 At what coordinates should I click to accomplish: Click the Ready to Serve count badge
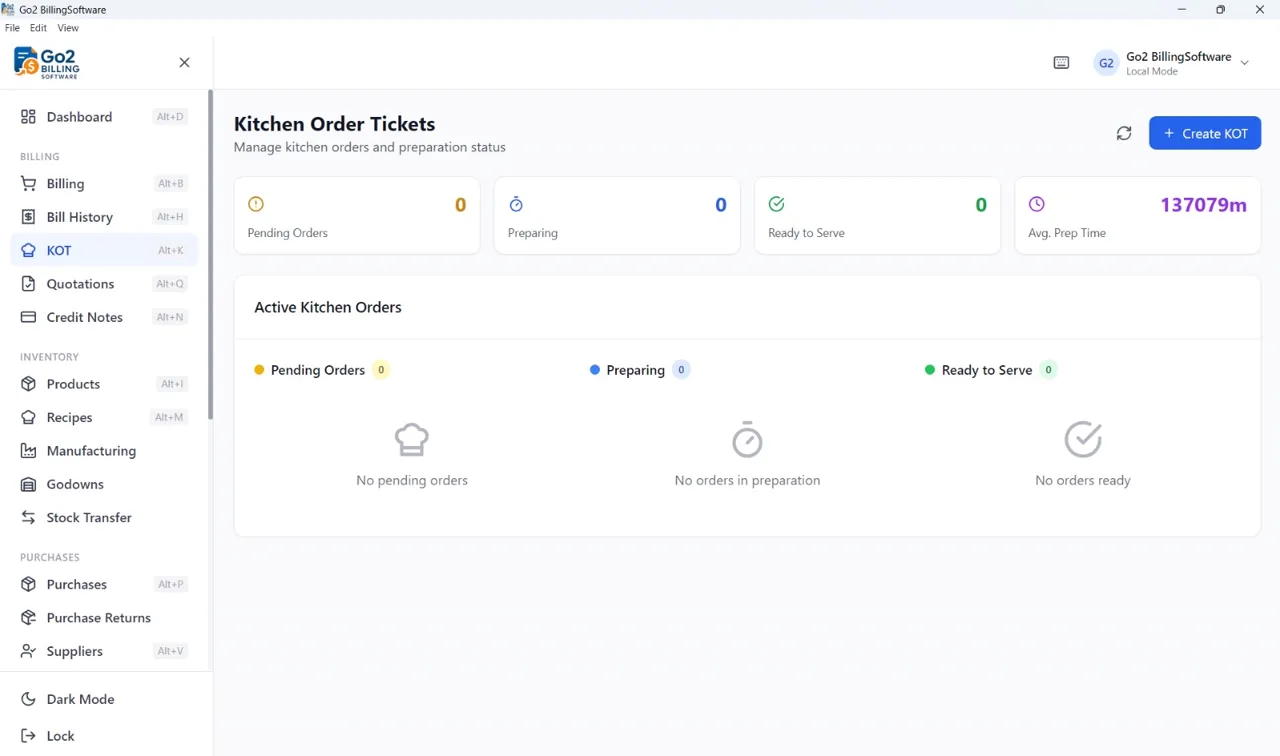coord(1048,370)
